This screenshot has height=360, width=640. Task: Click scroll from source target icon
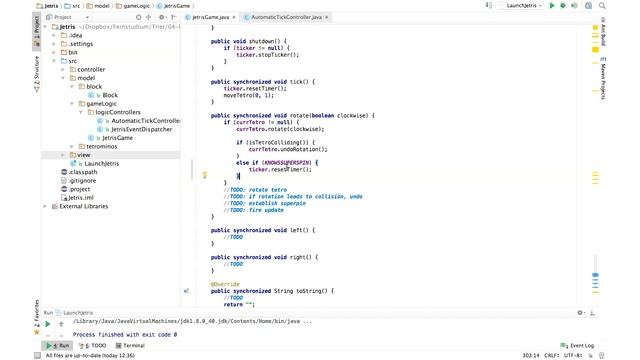click(138, 17)
